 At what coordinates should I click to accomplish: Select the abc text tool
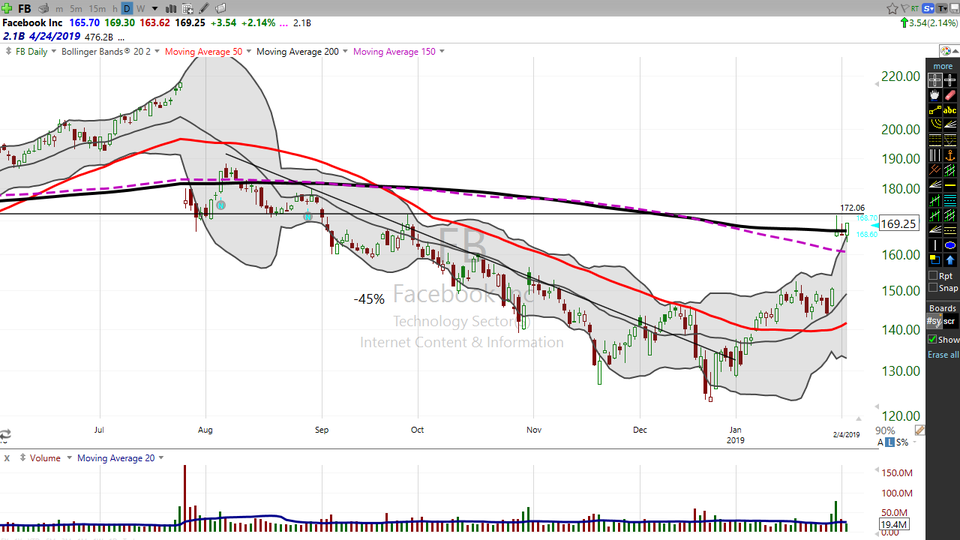tap(950, 110)
